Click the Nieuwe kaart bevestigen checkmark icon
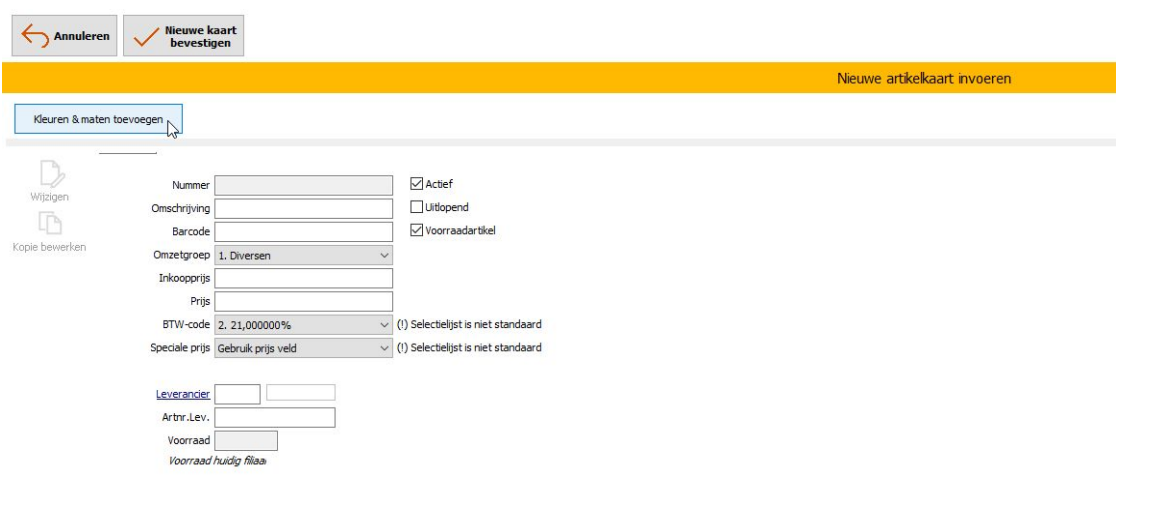 pyautogui.click(x=146, y=36)
